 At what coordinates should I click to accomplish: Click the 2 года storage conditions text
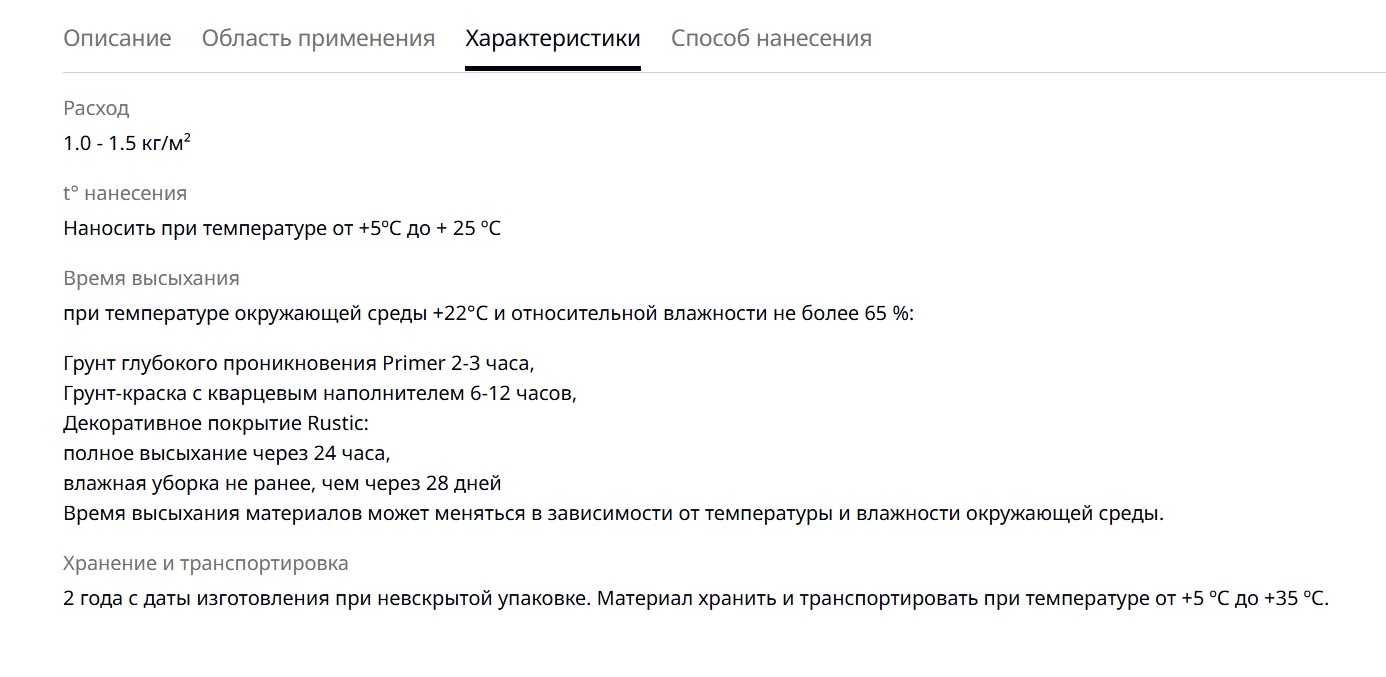(696, 599)
